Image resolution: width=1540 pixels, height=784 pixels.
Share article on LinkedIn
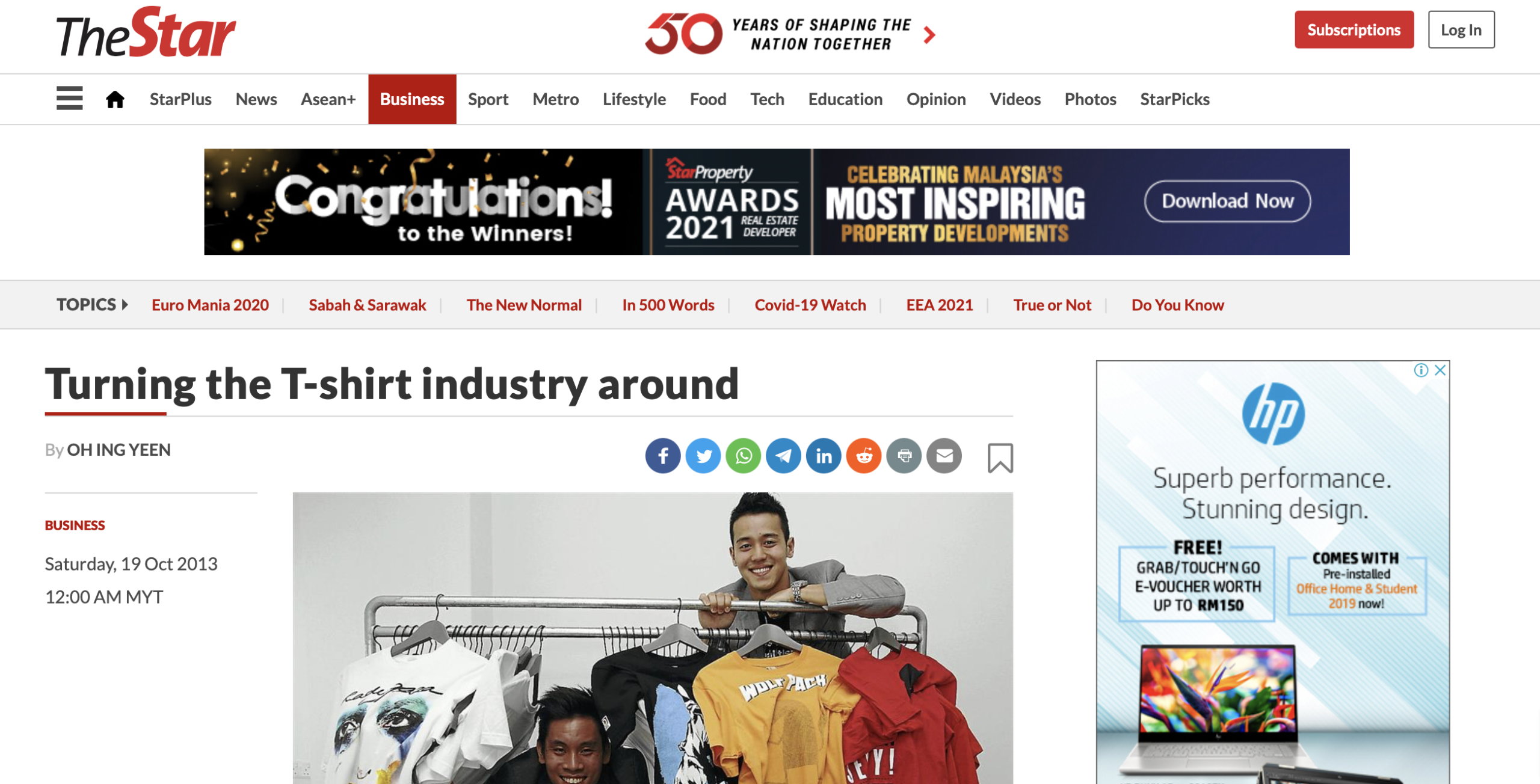coord(824,456)
